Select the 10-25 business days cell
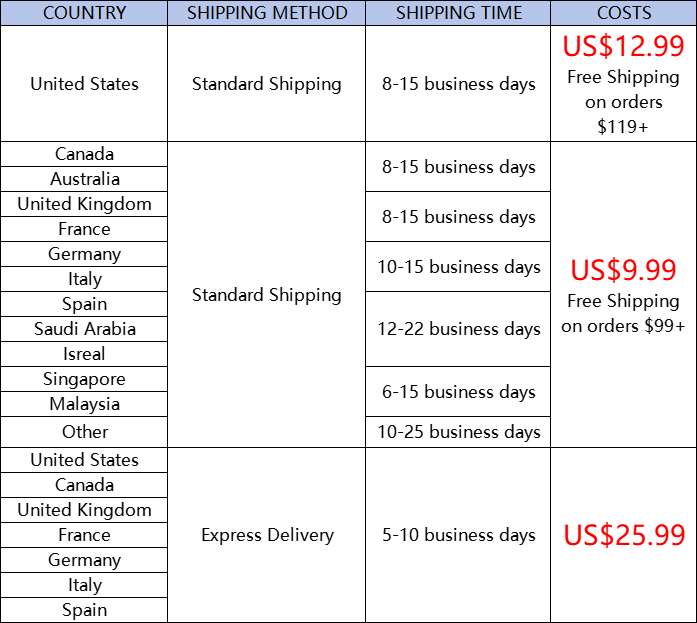The image size is (697, 623). pyautogui.click(x=458, y=432)
